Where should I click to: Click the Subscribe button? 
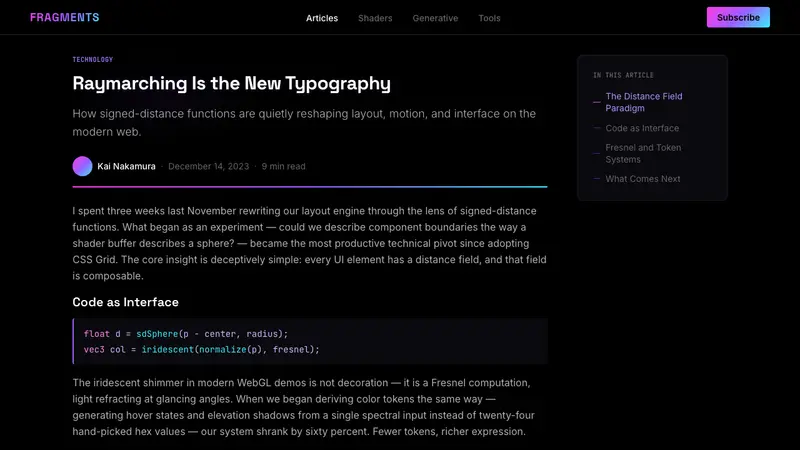tap(738, 17)
